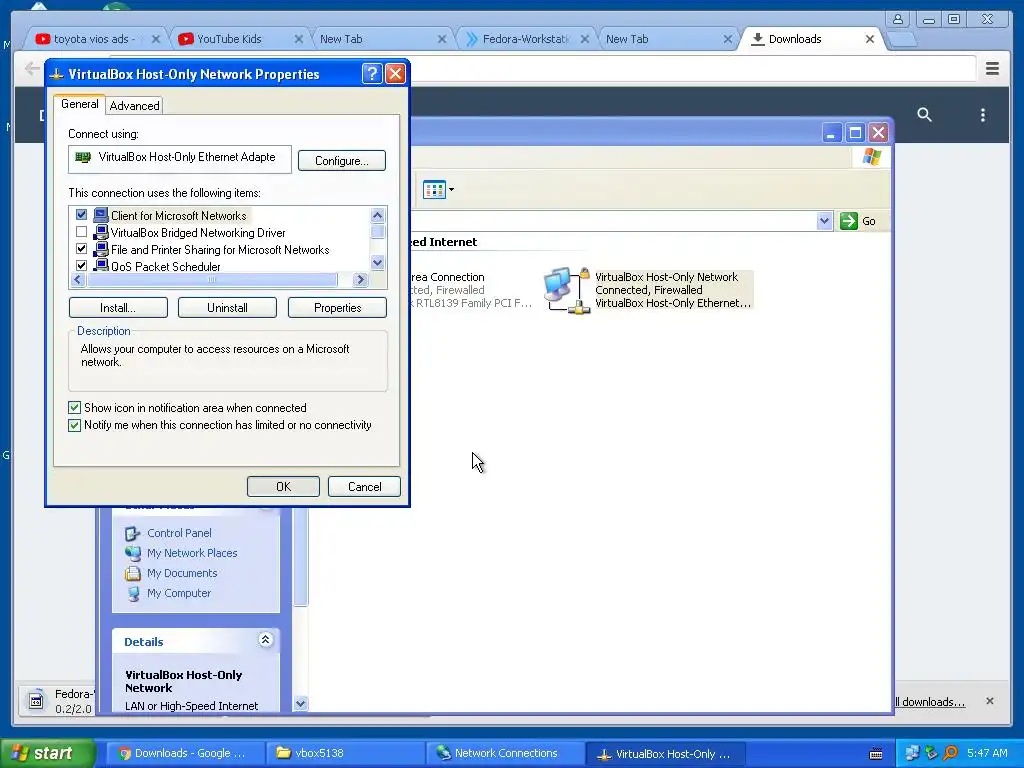Open the Views icon in Network Connections toolbar
The width and height of the screenshot is (1024, 768).
click(x=434, y=190)
